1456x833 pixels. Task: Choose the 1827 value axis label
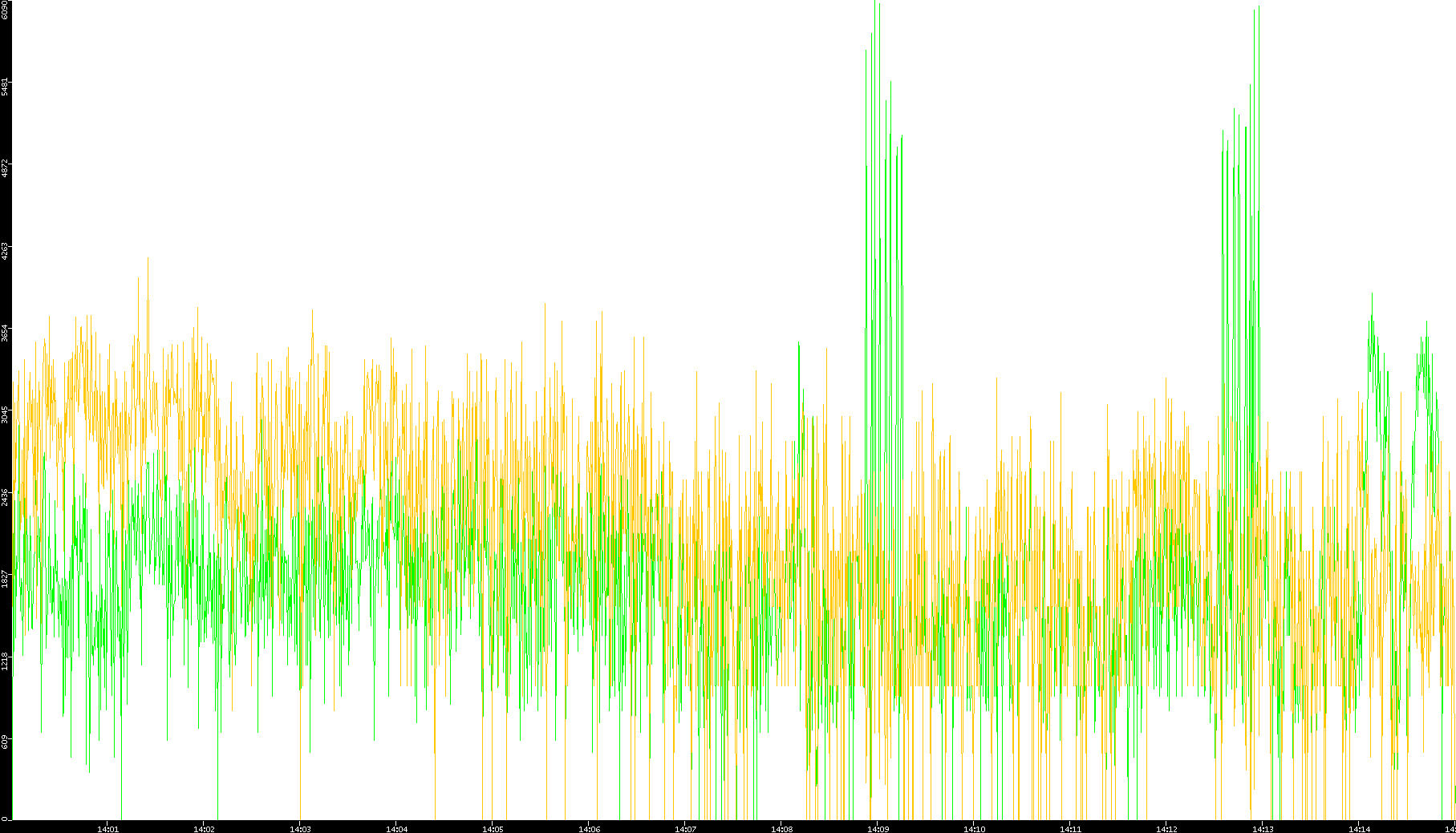tap(6, 580)
